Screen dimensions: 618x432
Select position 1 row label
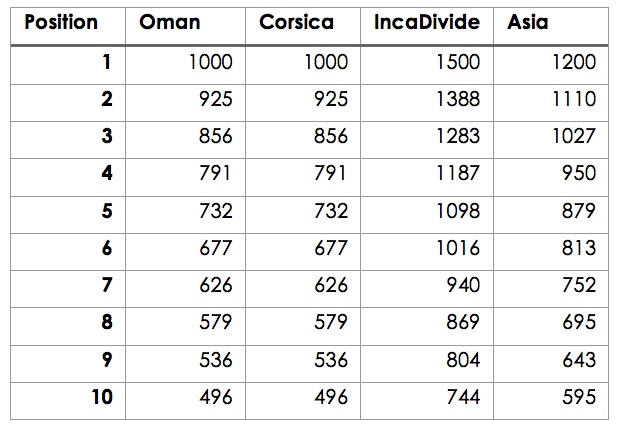click(x=107, y=62)
